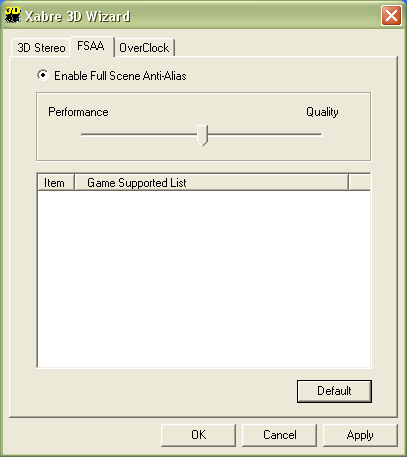The width and height of the screenshot is (407, 457).
Task: Click the Xabre 3D Wizard title bar icon
Action: point(13,15)
